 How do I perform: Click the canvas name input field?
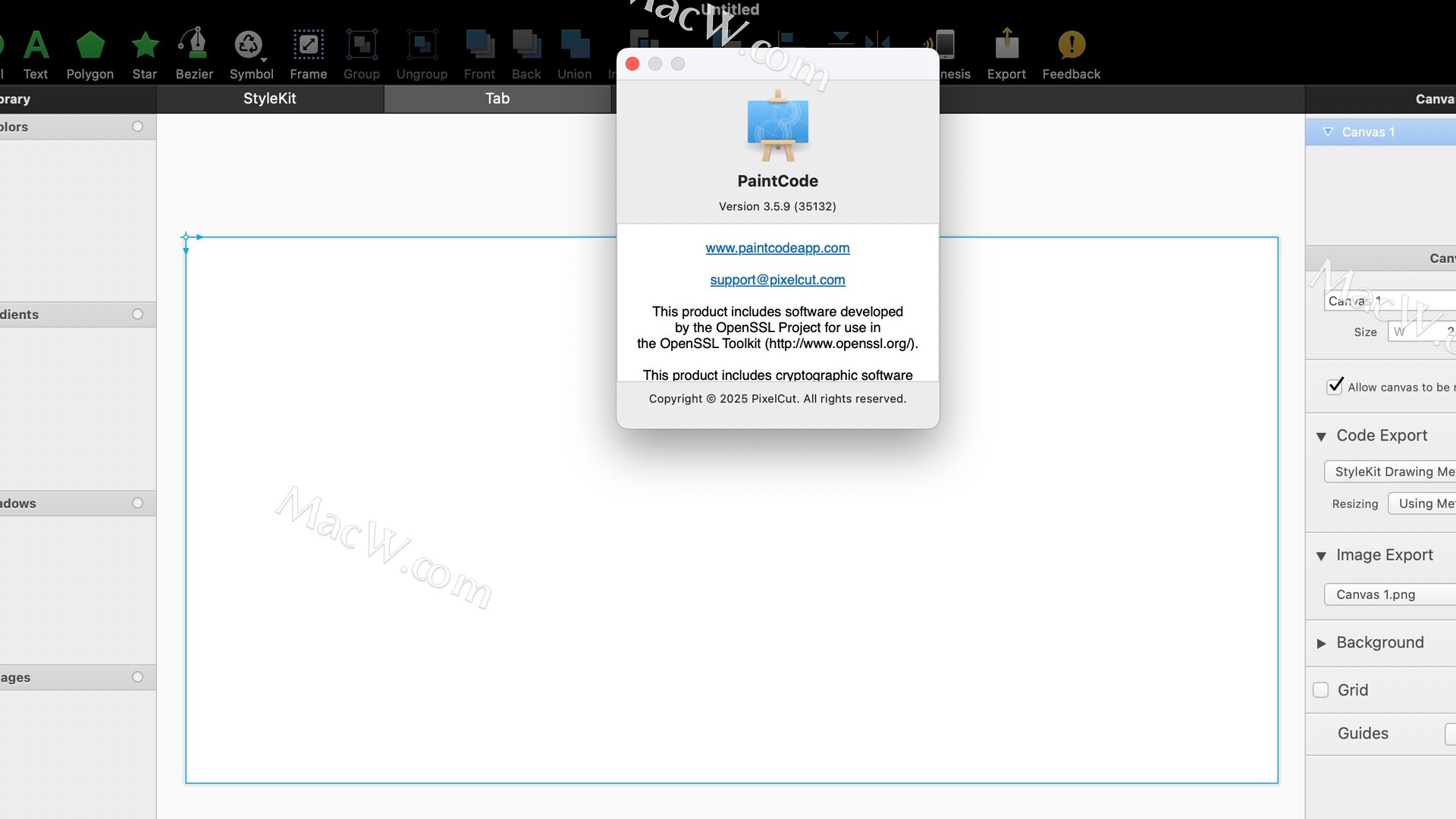click(x=1390, y=301)
